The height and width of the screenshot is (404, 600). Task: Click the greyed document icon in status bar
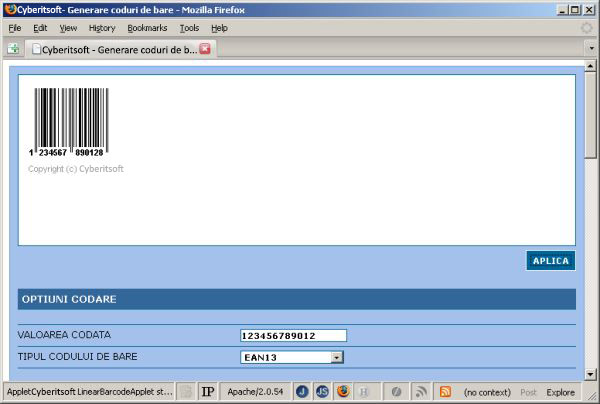[186, 392]
